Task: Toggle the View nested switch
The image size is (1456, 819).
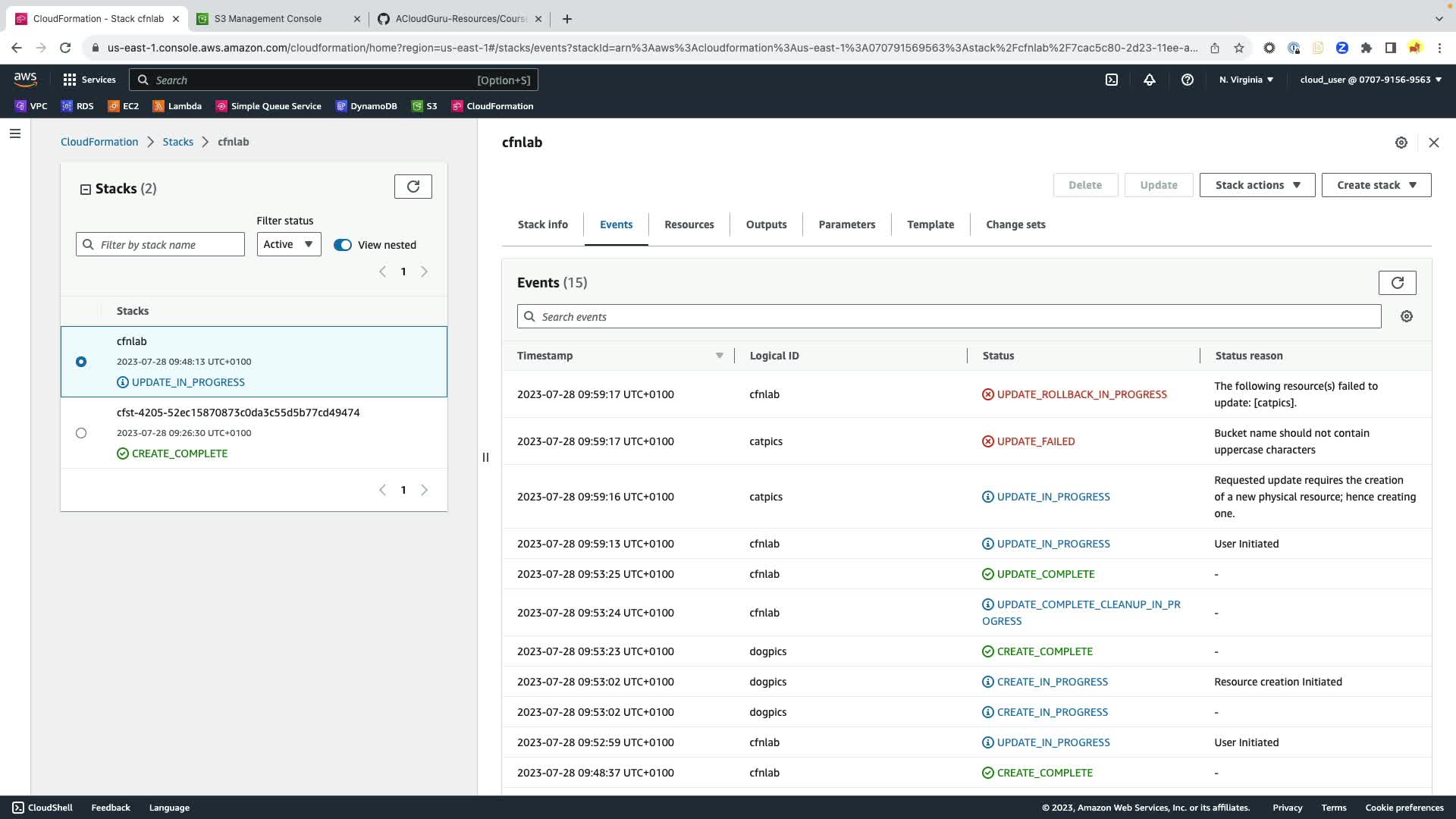Action: pyautogui.click(x=343, y=245)
